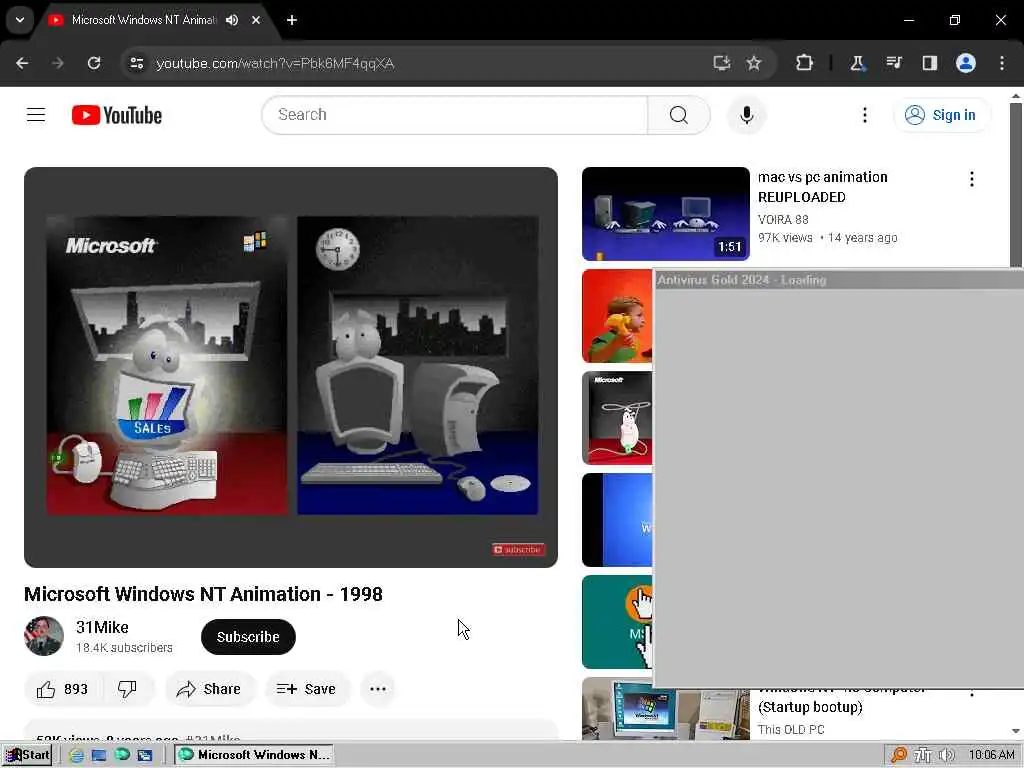Open orange magnifier tray icon
Screen dimensions: 1024x768
coord(899,755)
